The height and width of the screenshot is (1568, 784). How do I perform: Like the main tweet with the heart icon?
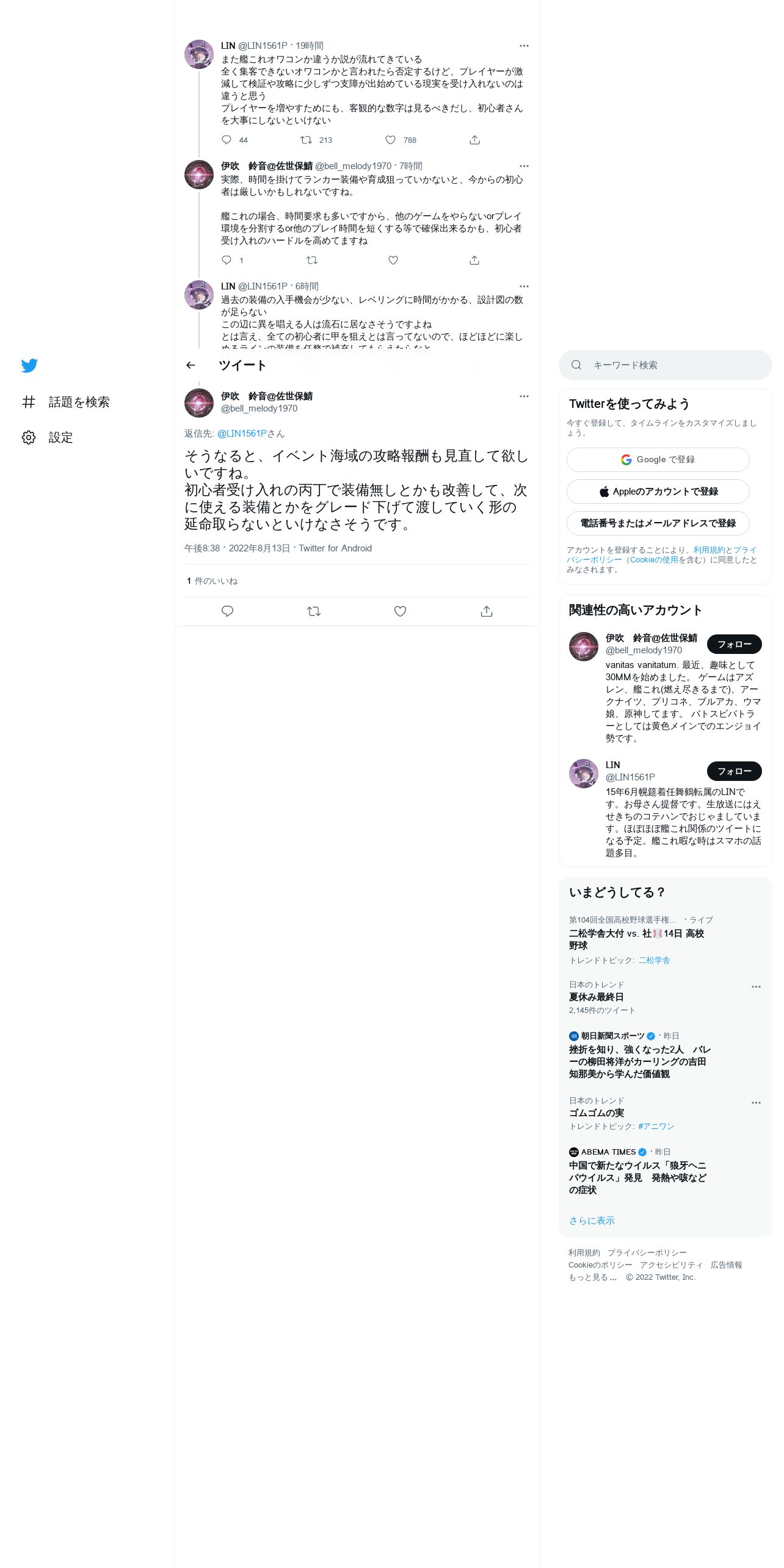[400, 611]
